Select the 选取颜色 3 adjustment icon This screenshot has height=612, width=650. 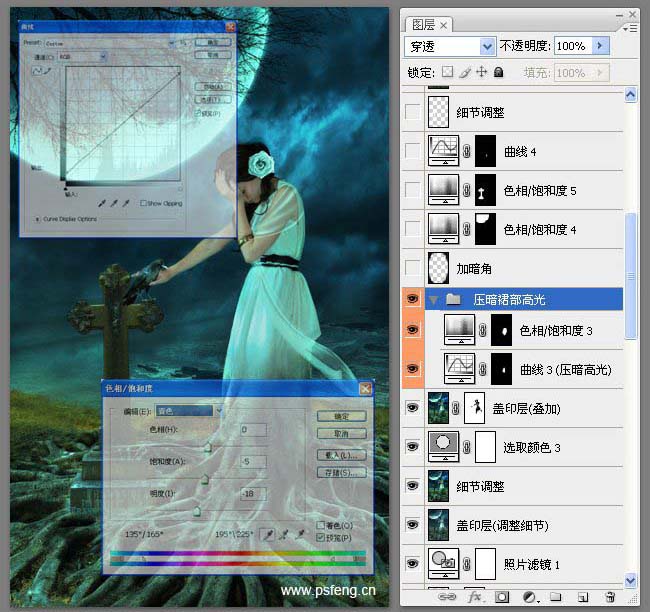coord(444,447)
